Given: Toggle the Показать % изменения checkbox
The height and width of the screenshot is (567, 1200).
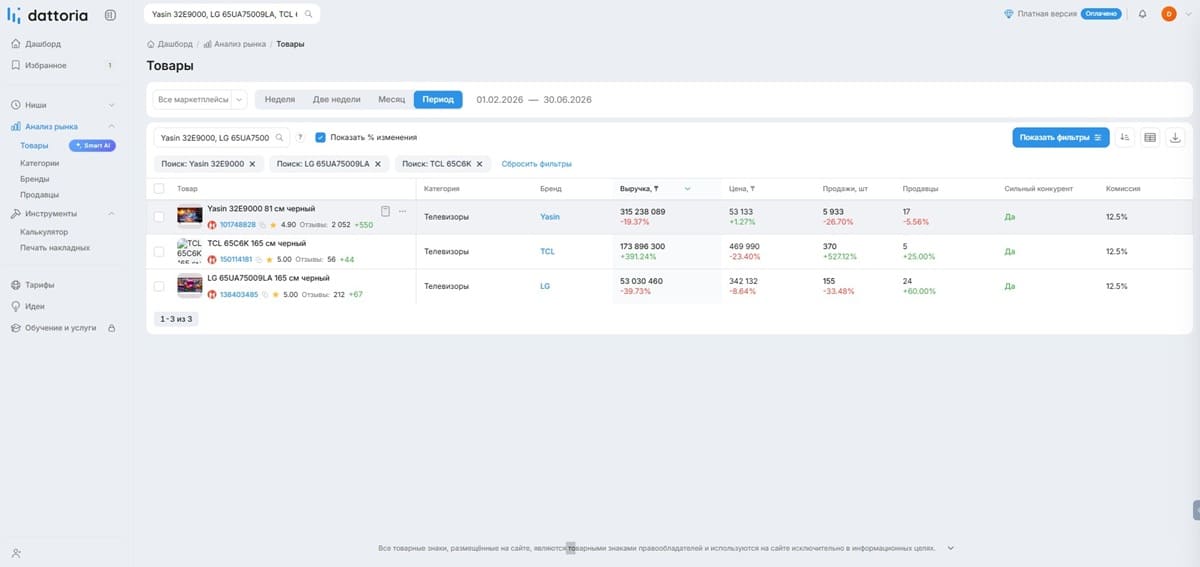Looking at the screenshot, I should 320,137.
